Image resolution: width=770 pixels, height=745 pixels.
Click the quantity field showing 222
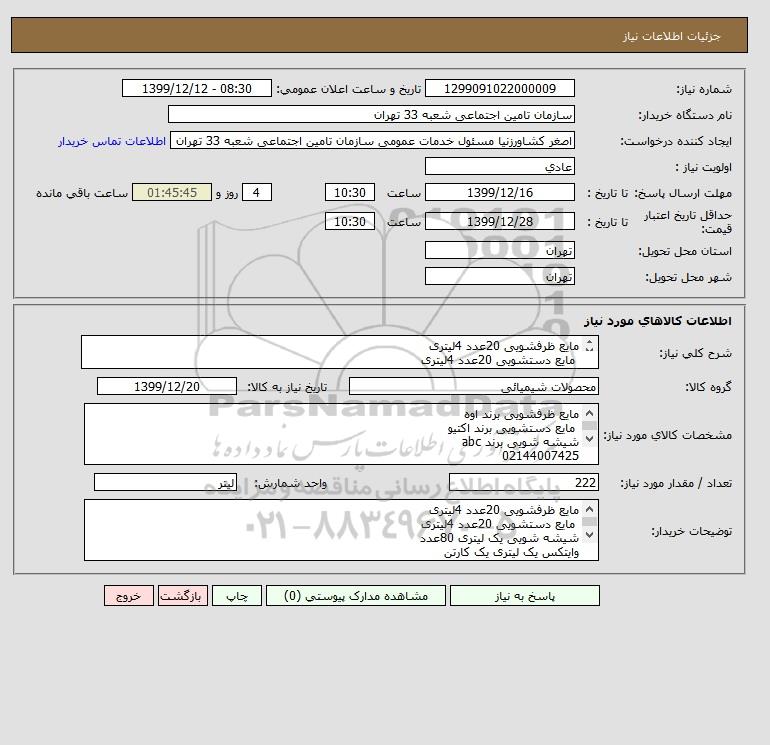(523, 483)
